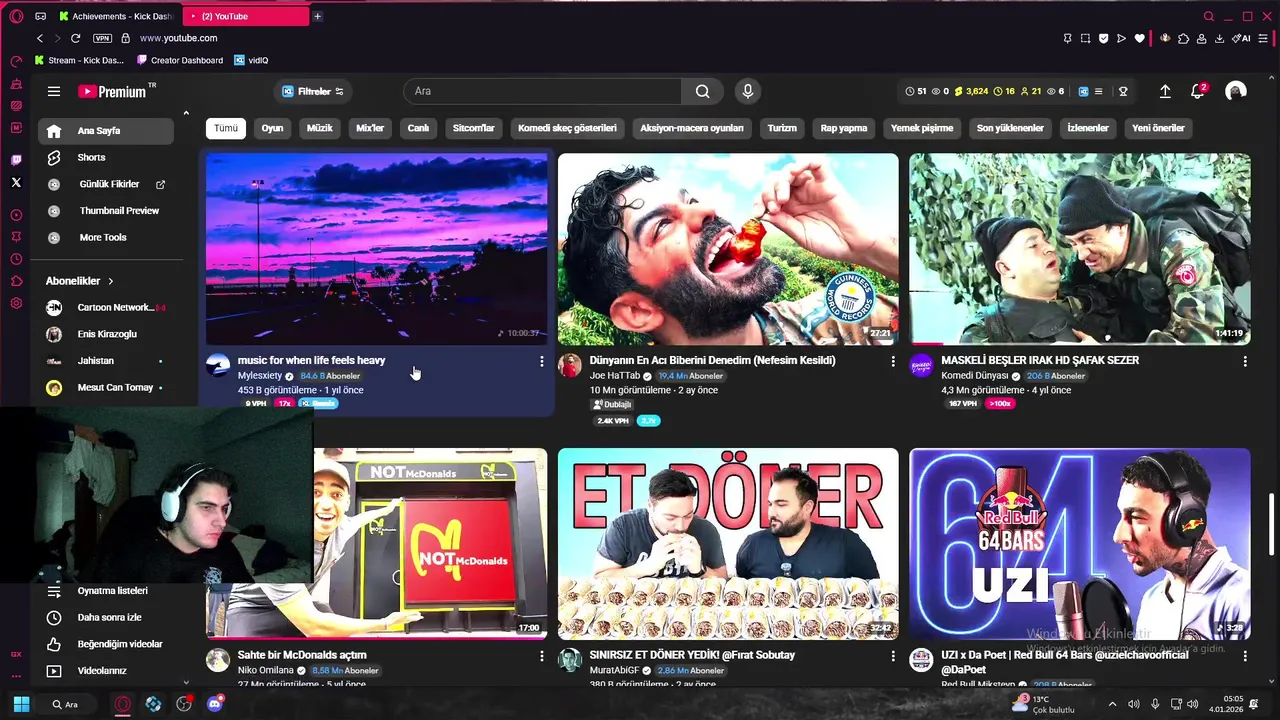Open the account avatar menu
Screen dimensions: 1280x720
[x=1236, y=91]
